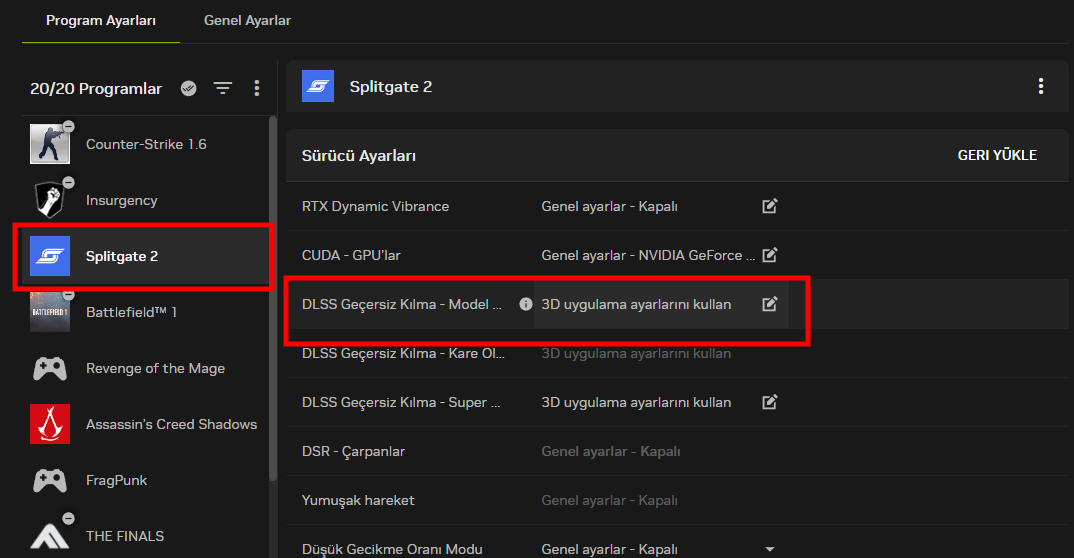The height and width of the screenshot is (558, 1074).
Task: Click Revenge of the Mage gamepad icon
Action: click(x=50, y=368)
